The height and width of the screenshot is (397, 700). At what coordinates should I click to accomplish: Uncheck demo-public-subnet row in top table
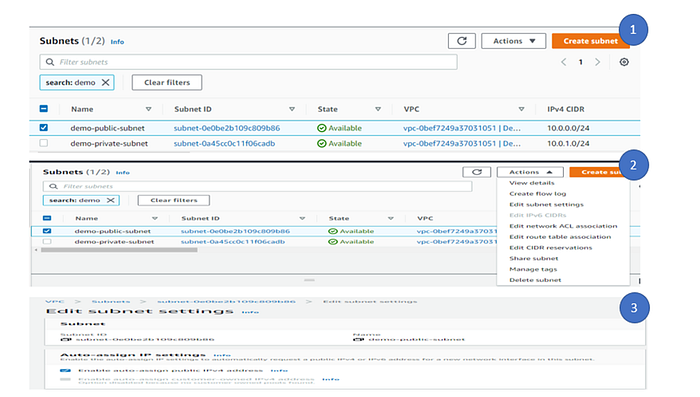(x=43, y=128)
